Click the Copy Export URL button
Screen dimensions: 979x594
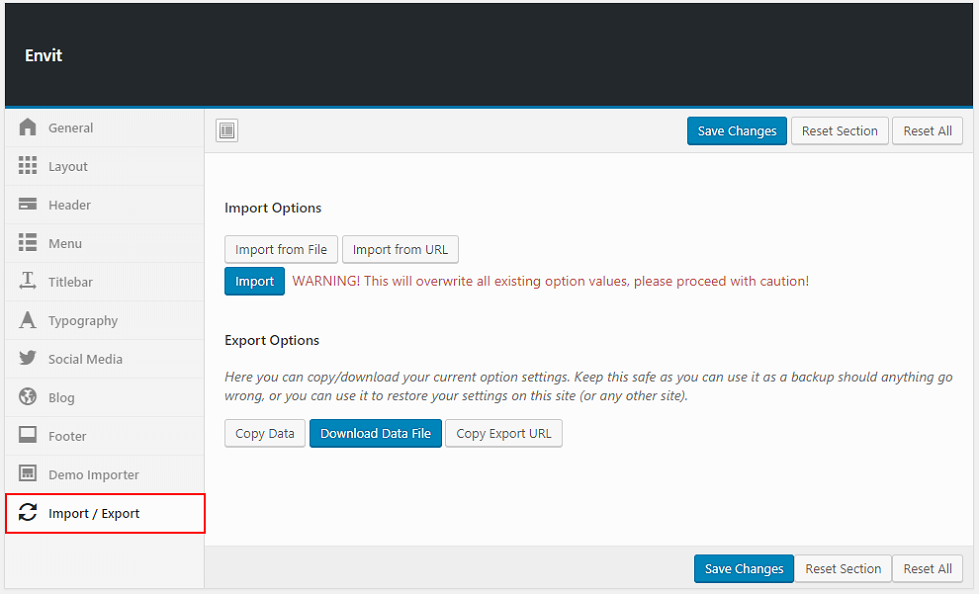pos(503,434)
